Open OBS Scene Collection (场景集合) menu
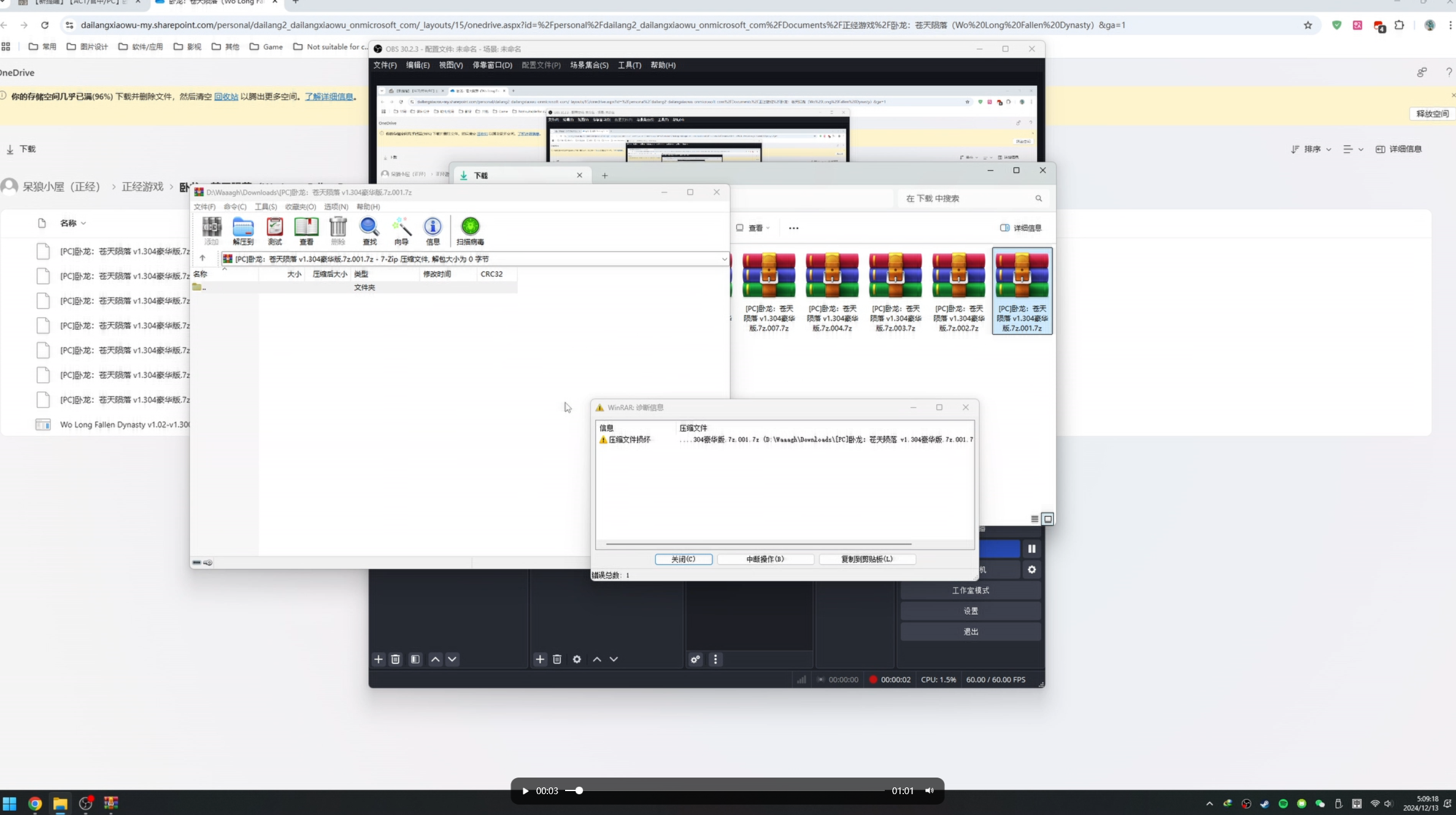 tap(589, 65)
